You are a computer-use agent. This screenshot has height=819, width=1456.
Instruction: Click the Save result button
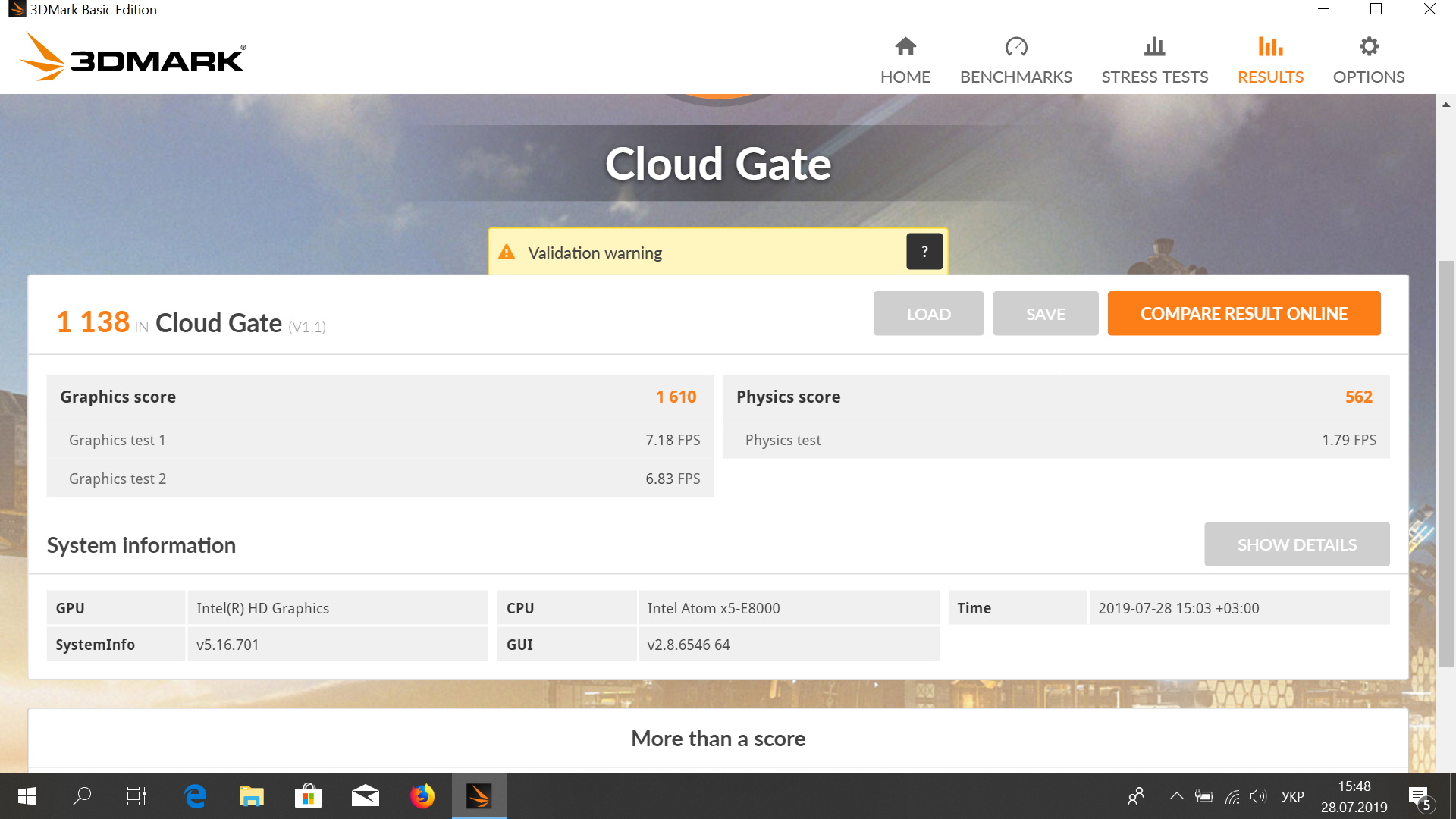(1045, 314)
